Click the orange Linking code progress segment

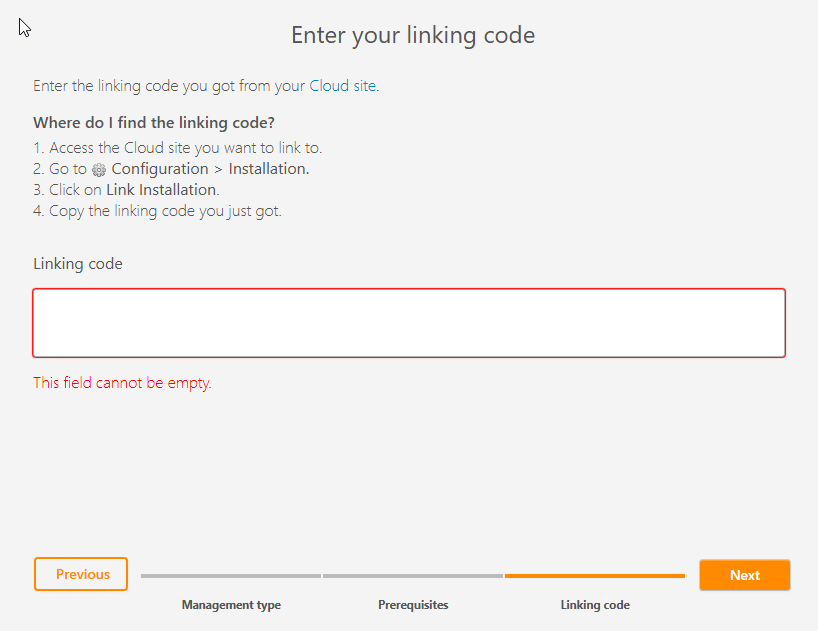point(594,576)
